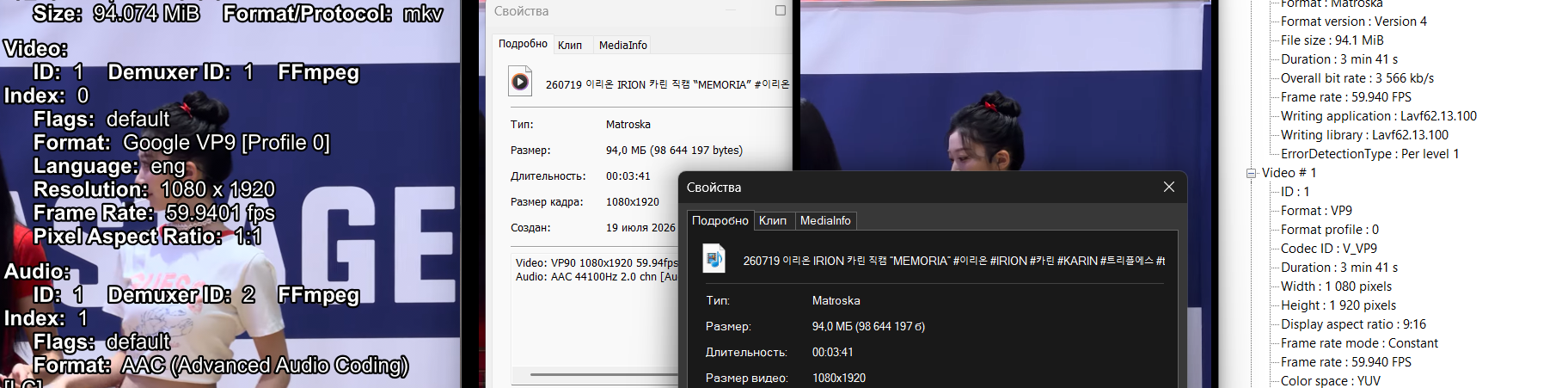Click the video file icon in dark Свойства dialog
Image resolution: width=1568 pixels, height=388 pixels.
point(714,258)
